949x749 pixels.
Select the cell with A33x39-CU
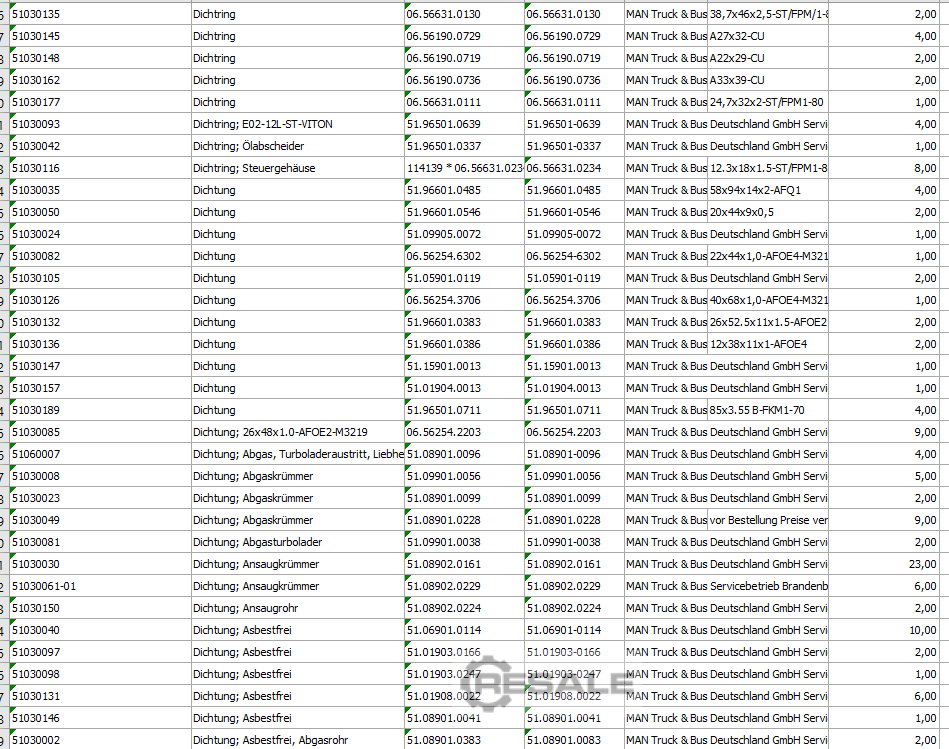click(726, 80)
